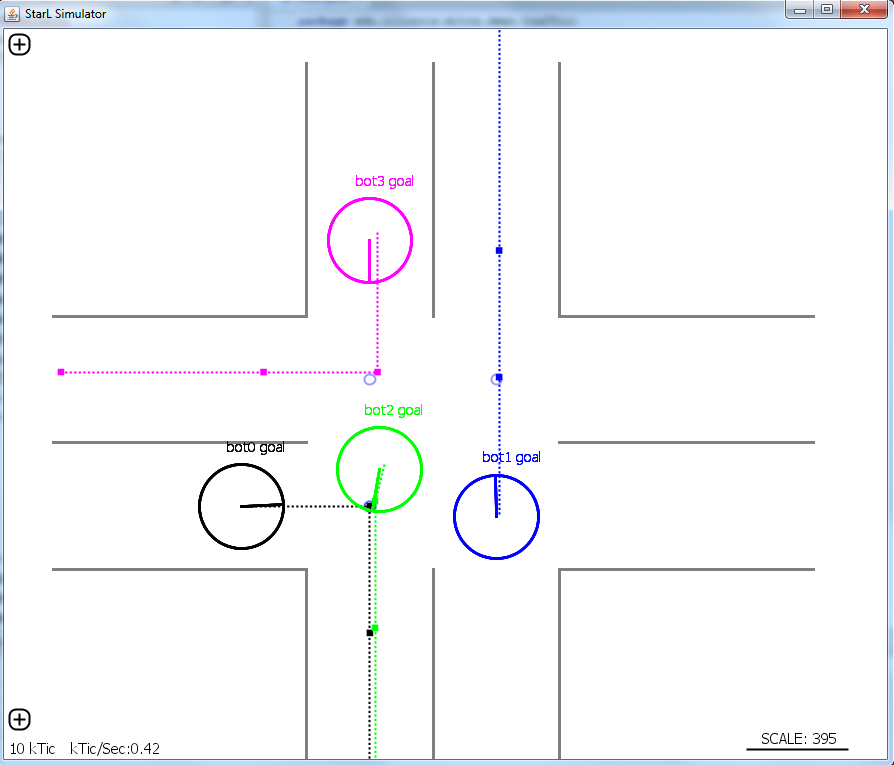The width and height of the screenshot is (894, 765).
Task: Click the magenta waypoint square at the path corner
Action: point(377,372)
